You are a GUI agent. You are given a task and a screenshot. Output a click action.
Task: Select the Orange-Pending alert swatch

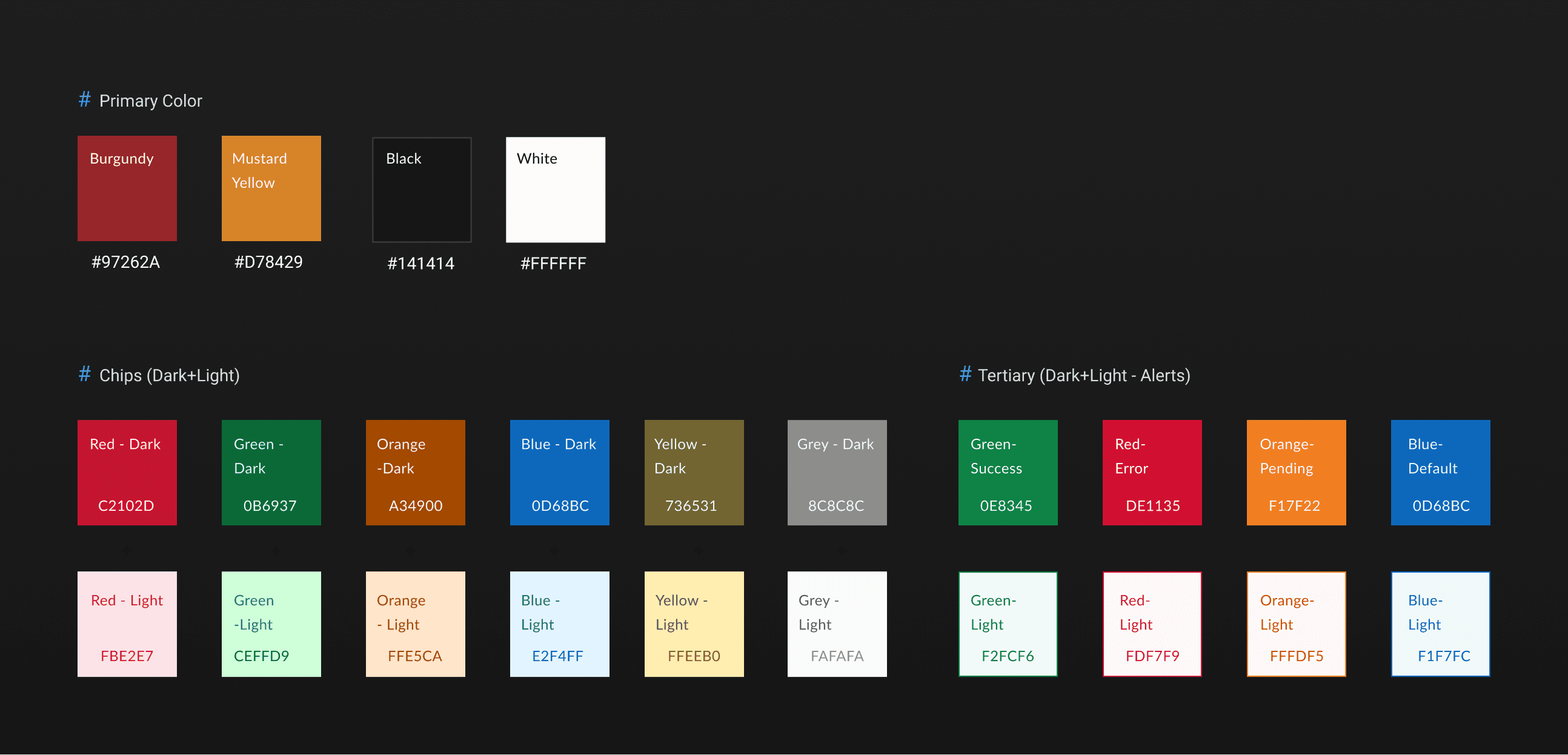pos(1296,472)
